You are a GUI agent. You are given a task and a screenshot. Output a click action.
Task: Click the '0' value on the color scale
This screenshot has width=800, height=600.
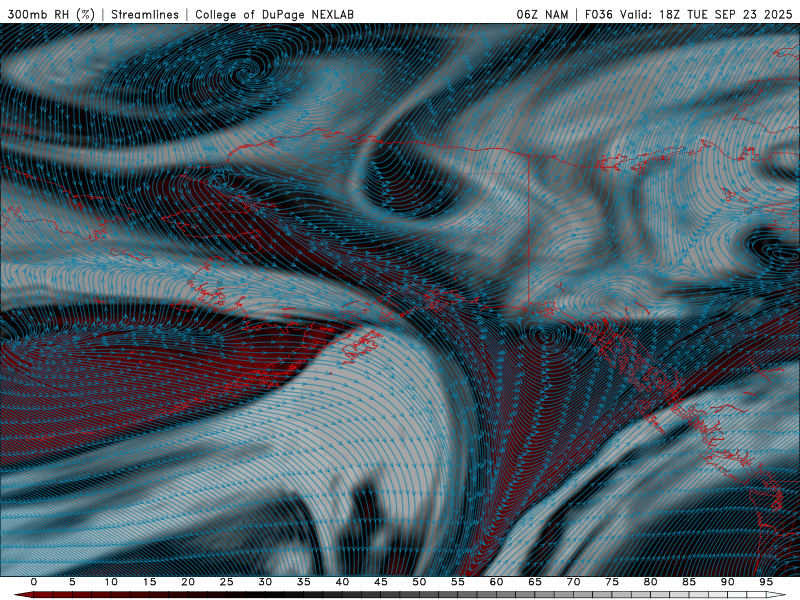34,582
